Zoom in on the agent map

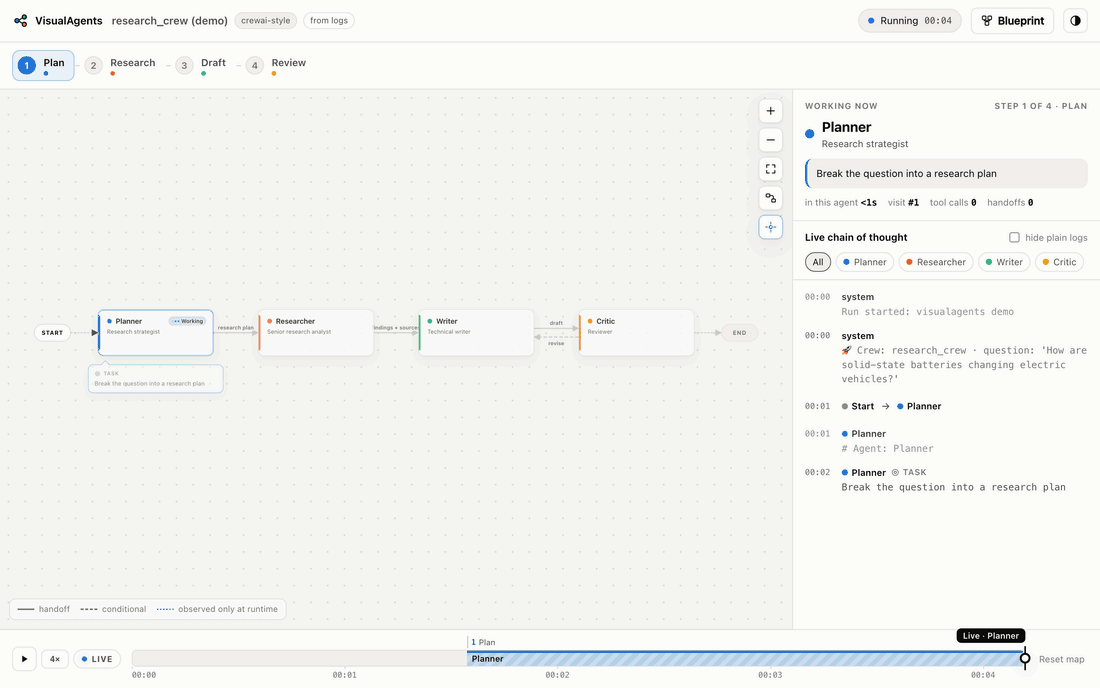(770, 111)
